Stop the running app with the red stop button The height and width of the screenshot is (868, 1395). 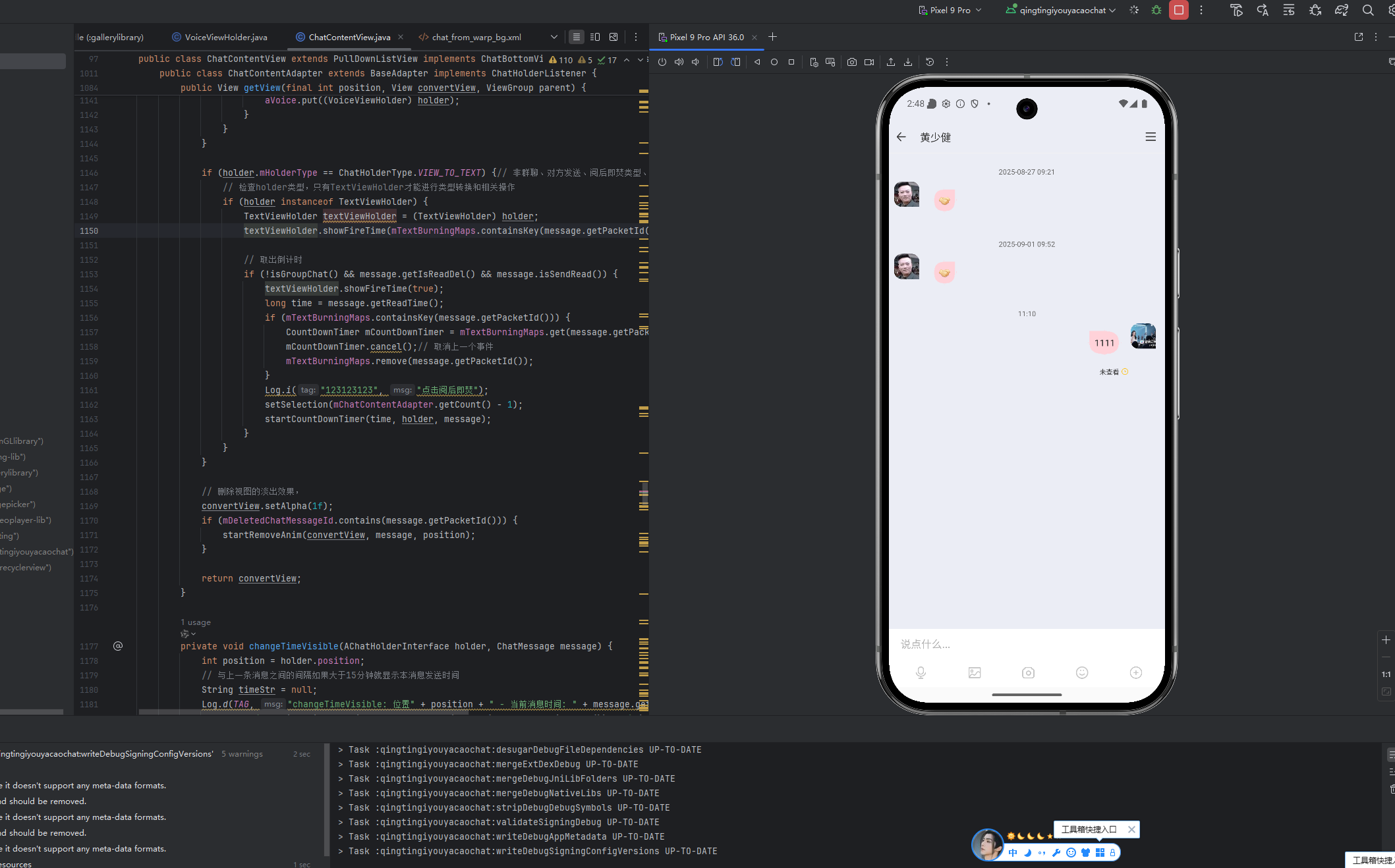point(1179,10)
